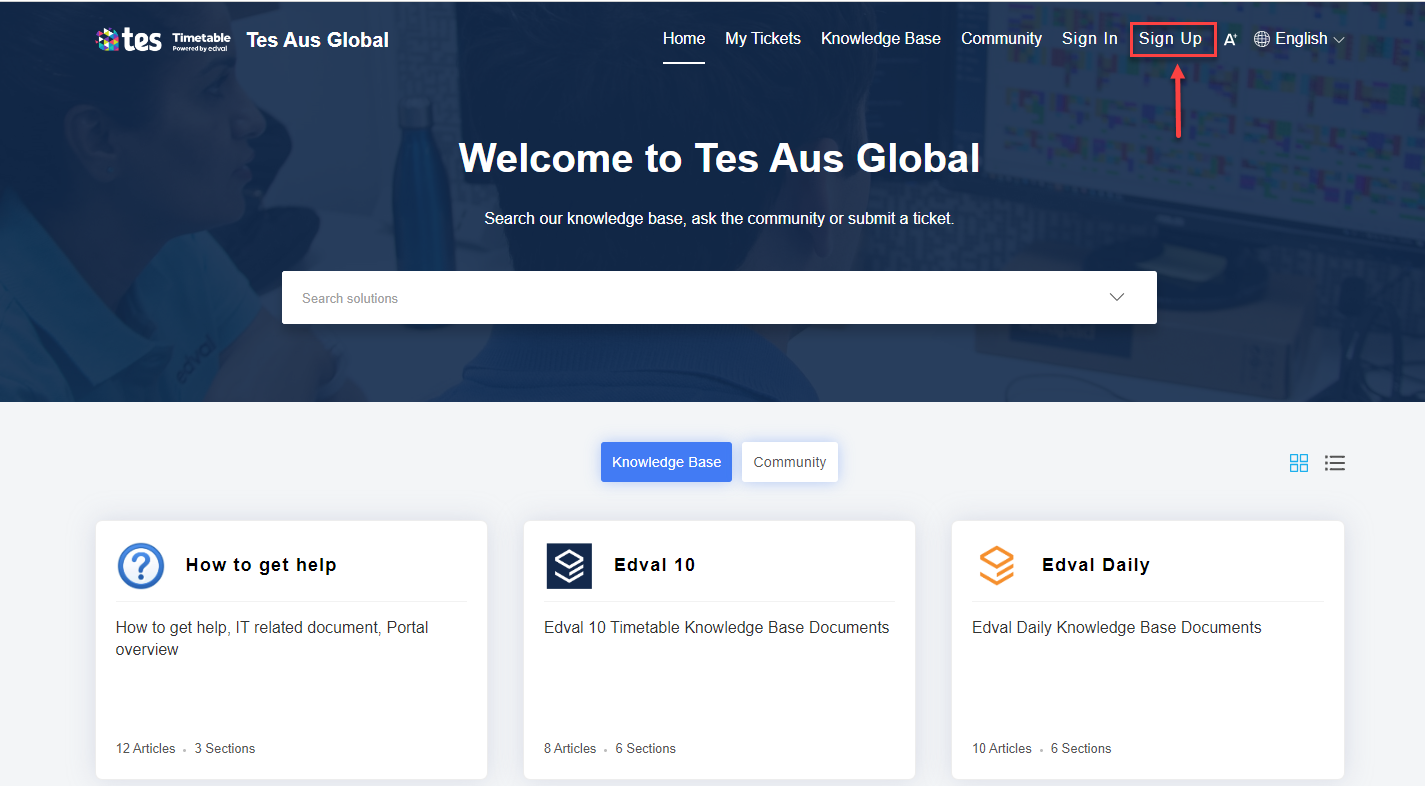
Task: Focus the Search solutions input field
Action: [x=719, y=297]
